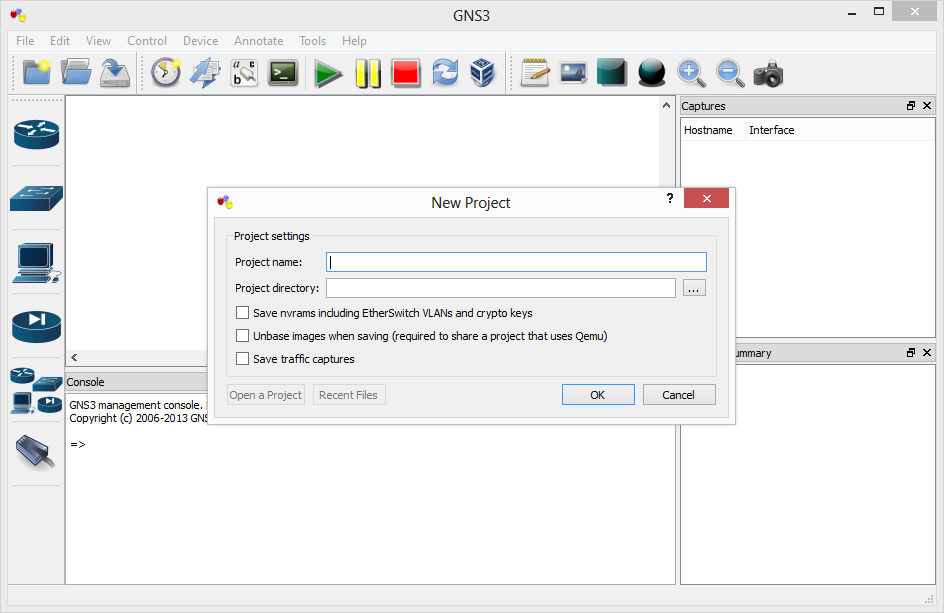This screenshot has height=613, width=944.
Task: Enable Save nvrams including EtherSwitch VLANs checkbox
Action: [242, 313]
